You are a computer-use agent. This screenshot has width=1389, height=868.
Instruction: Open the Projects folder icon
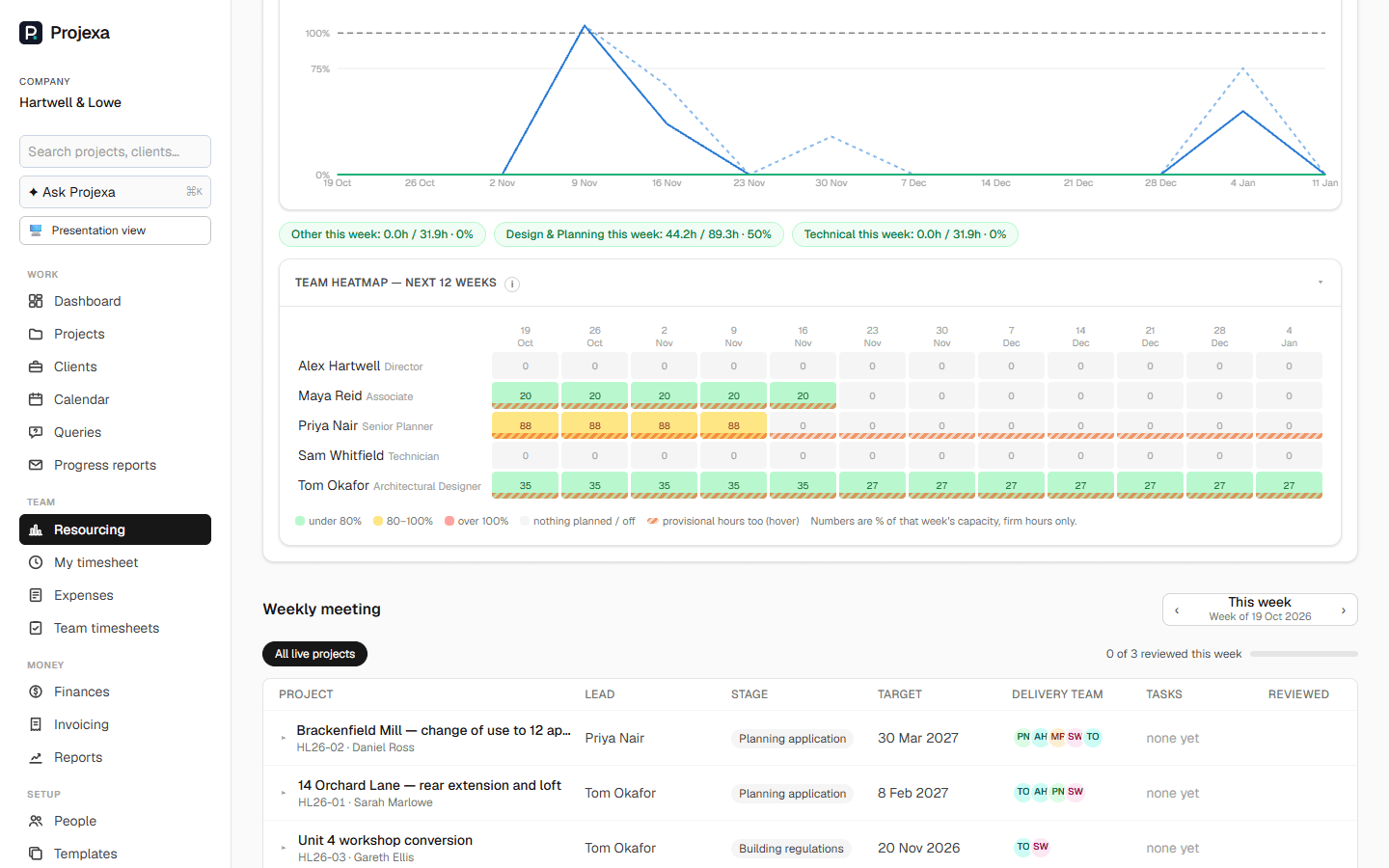click(x=36, y=334)
